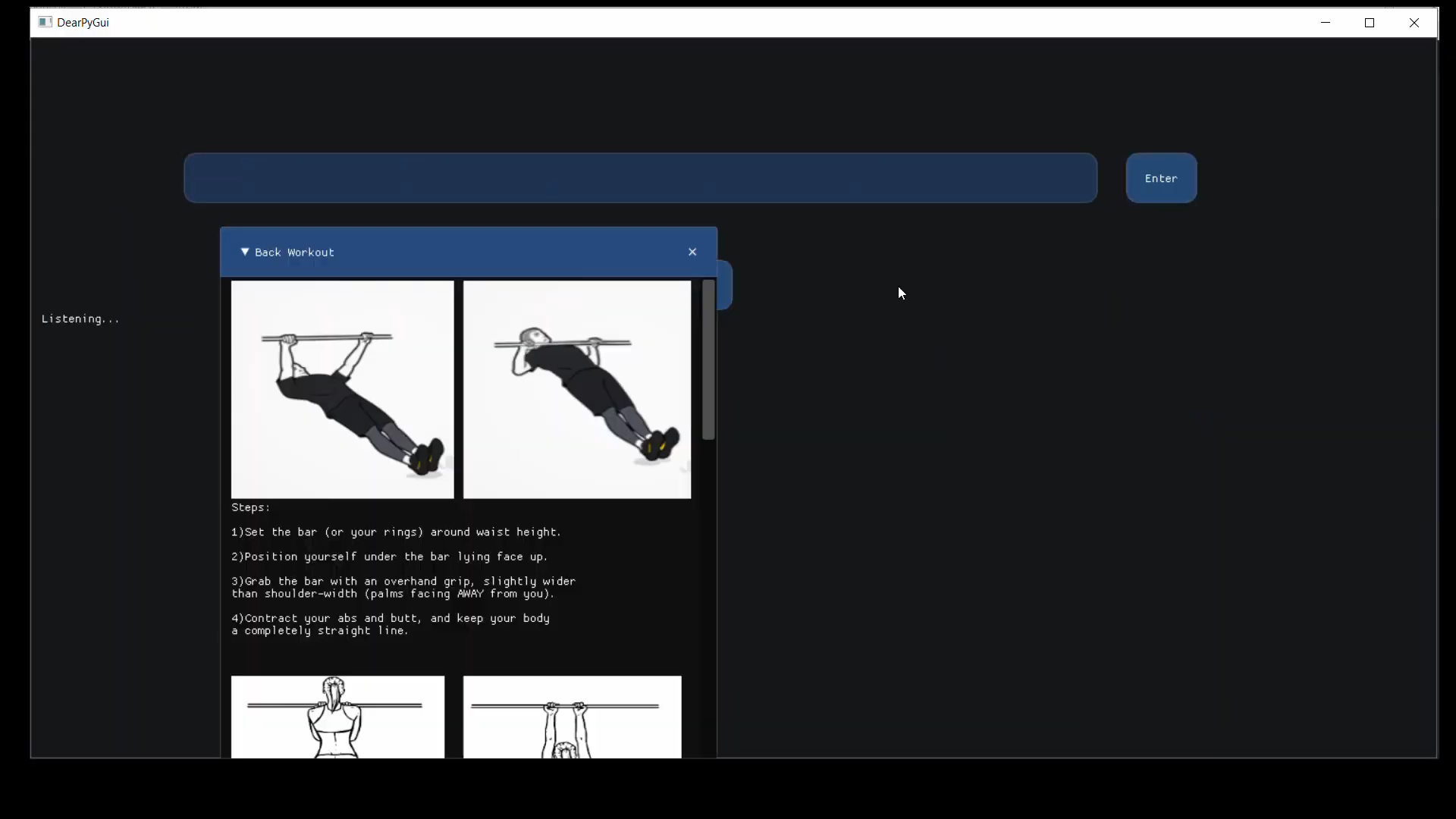Viewport: 1456px width, 819px height.
Task: Select the pulled-up inverted row image
Action: pos(577,390)
